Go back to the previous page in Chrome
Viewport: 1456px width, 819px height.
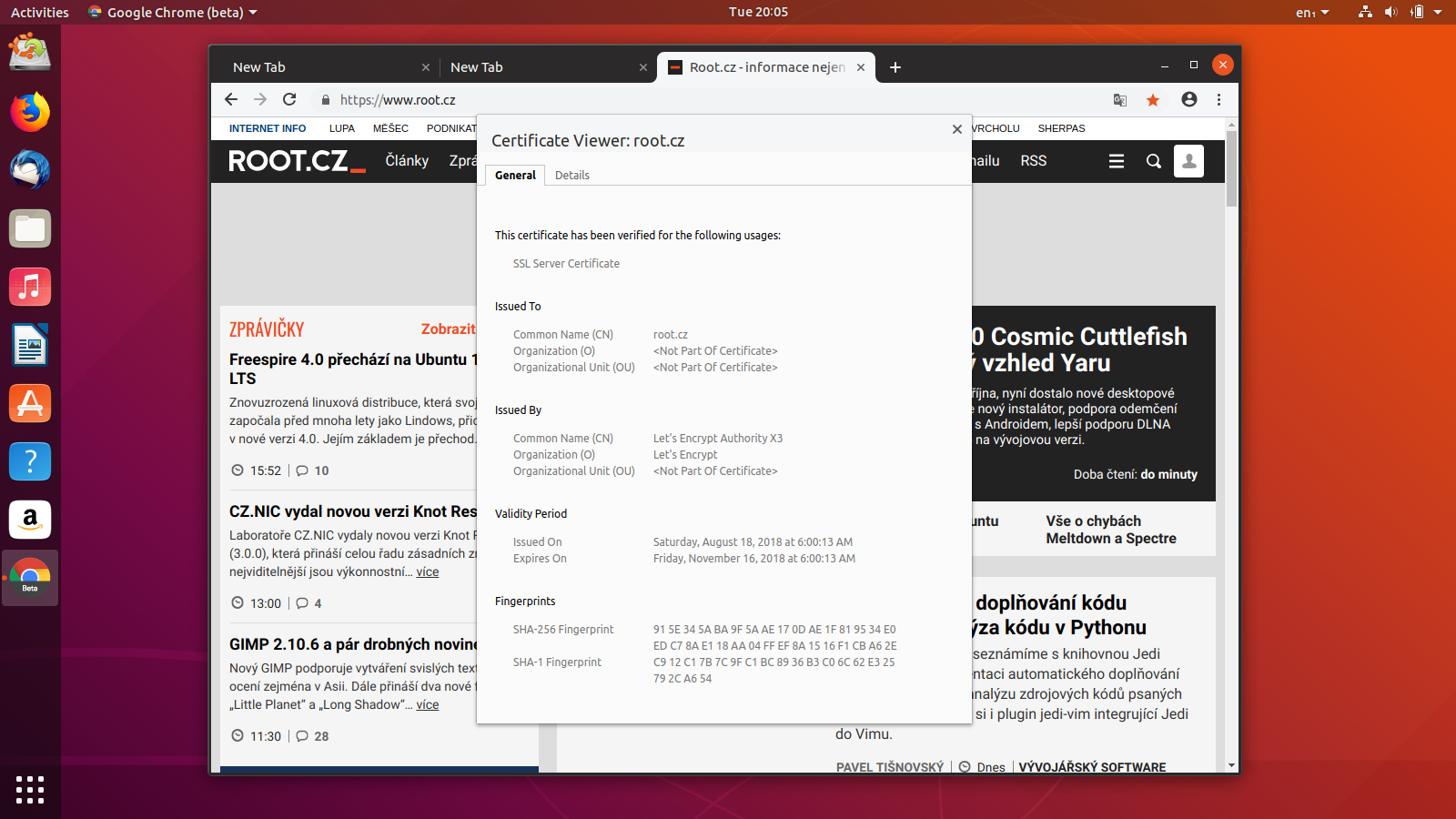pos(231,100)
